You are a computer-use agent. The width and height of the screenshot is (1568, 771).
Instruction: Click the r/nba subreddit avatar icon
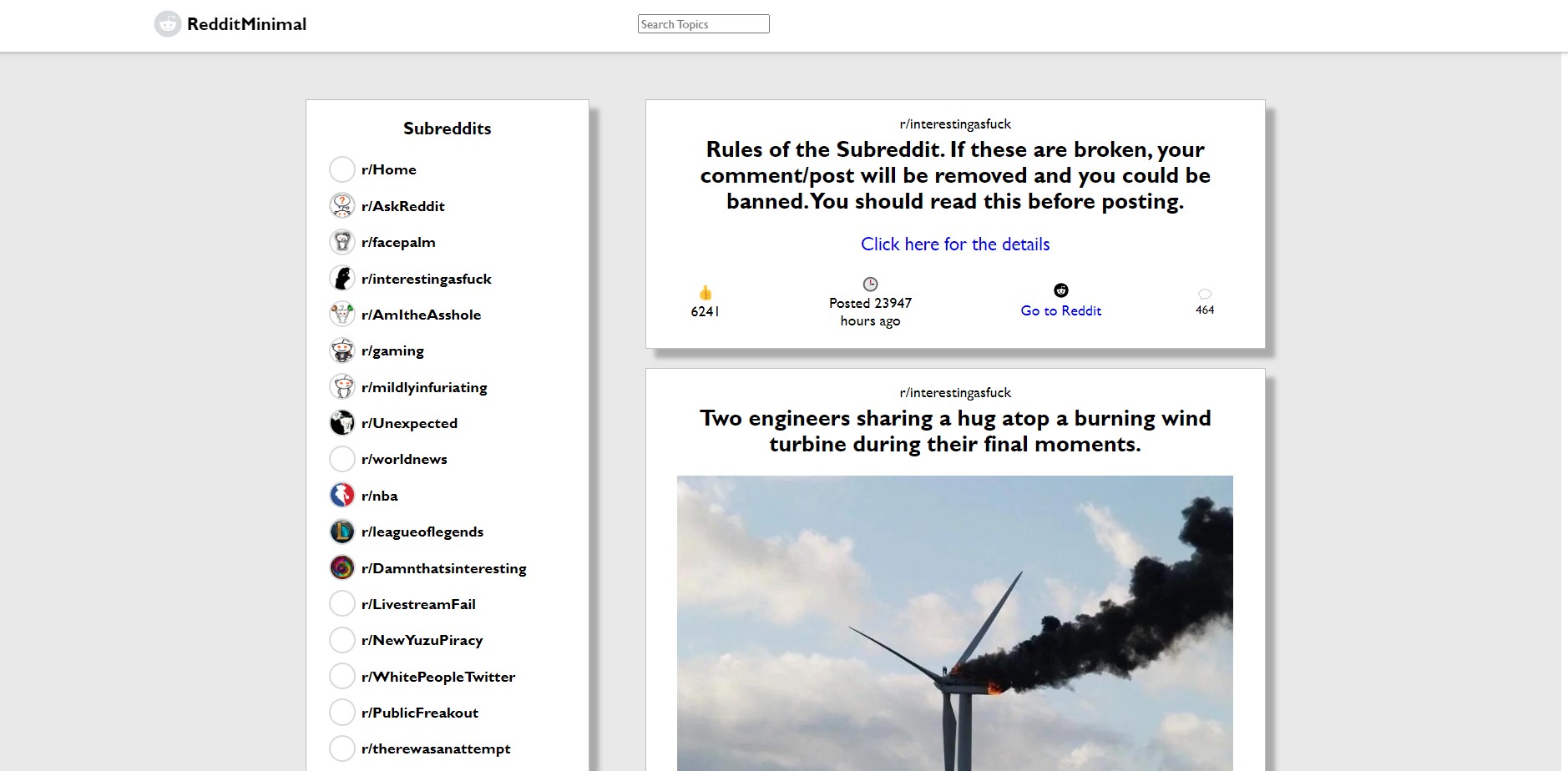[x=342, y=496]
